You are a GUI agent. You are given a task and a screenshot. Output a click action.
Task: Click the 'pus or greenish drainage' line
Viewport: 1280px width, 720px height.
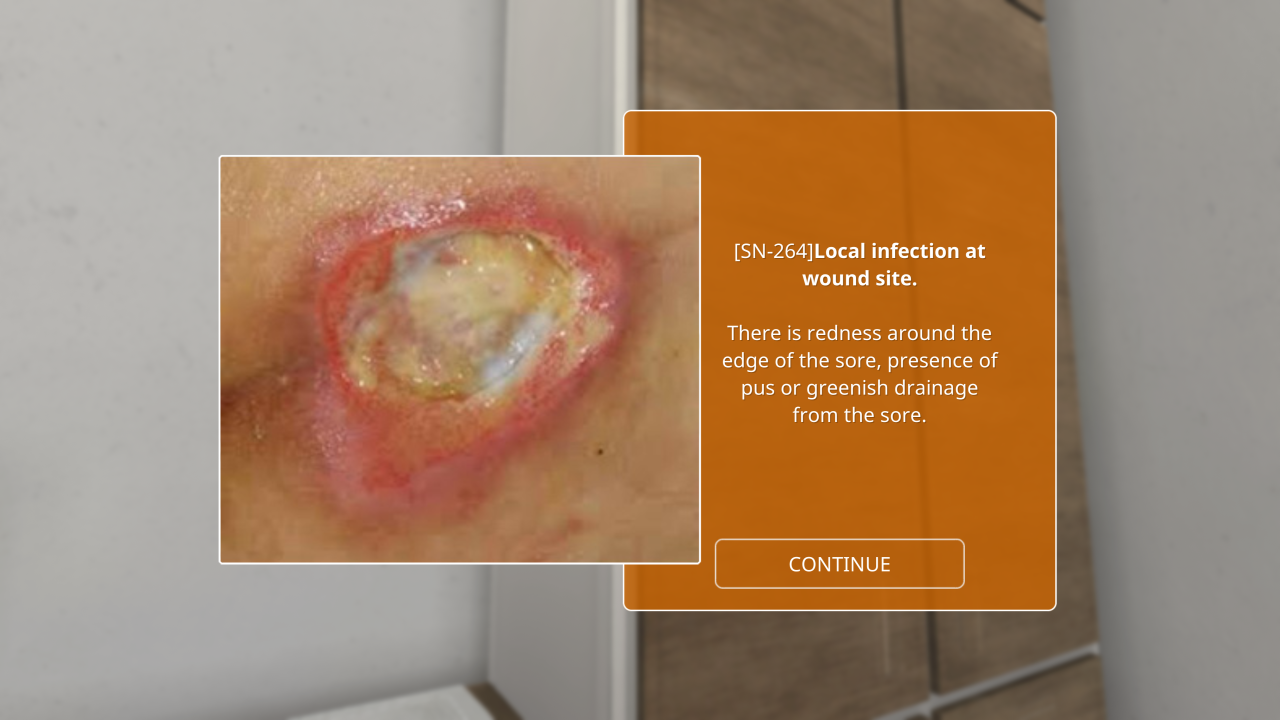click(859, 388)
